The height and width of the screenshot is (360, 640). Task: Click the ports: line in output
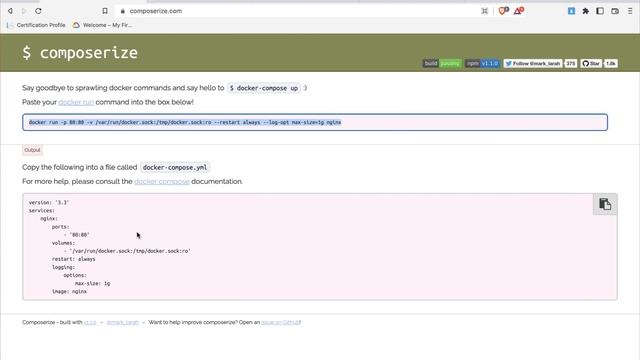(60, 227)
